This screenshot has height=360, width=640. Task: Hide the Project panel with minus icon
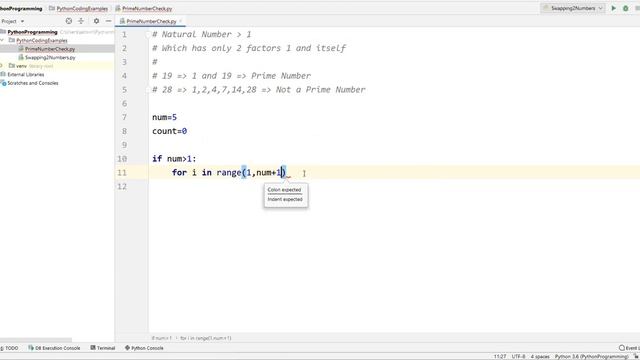[109, 21]
